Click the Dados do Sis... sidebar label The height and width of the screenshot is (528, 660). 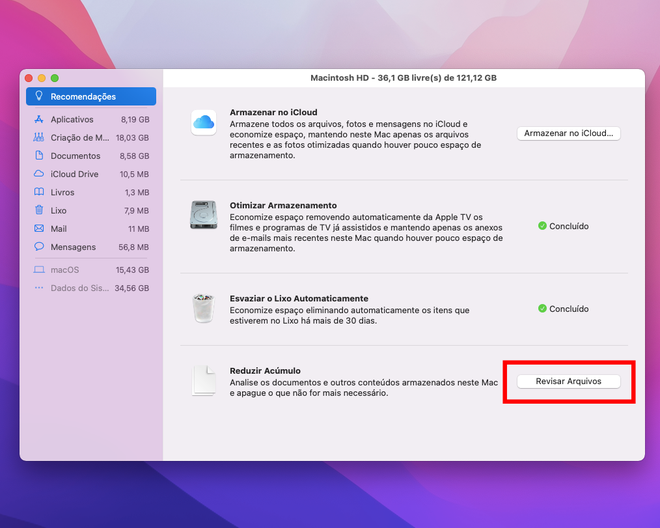pyautogui.click(x=80, y=288)
